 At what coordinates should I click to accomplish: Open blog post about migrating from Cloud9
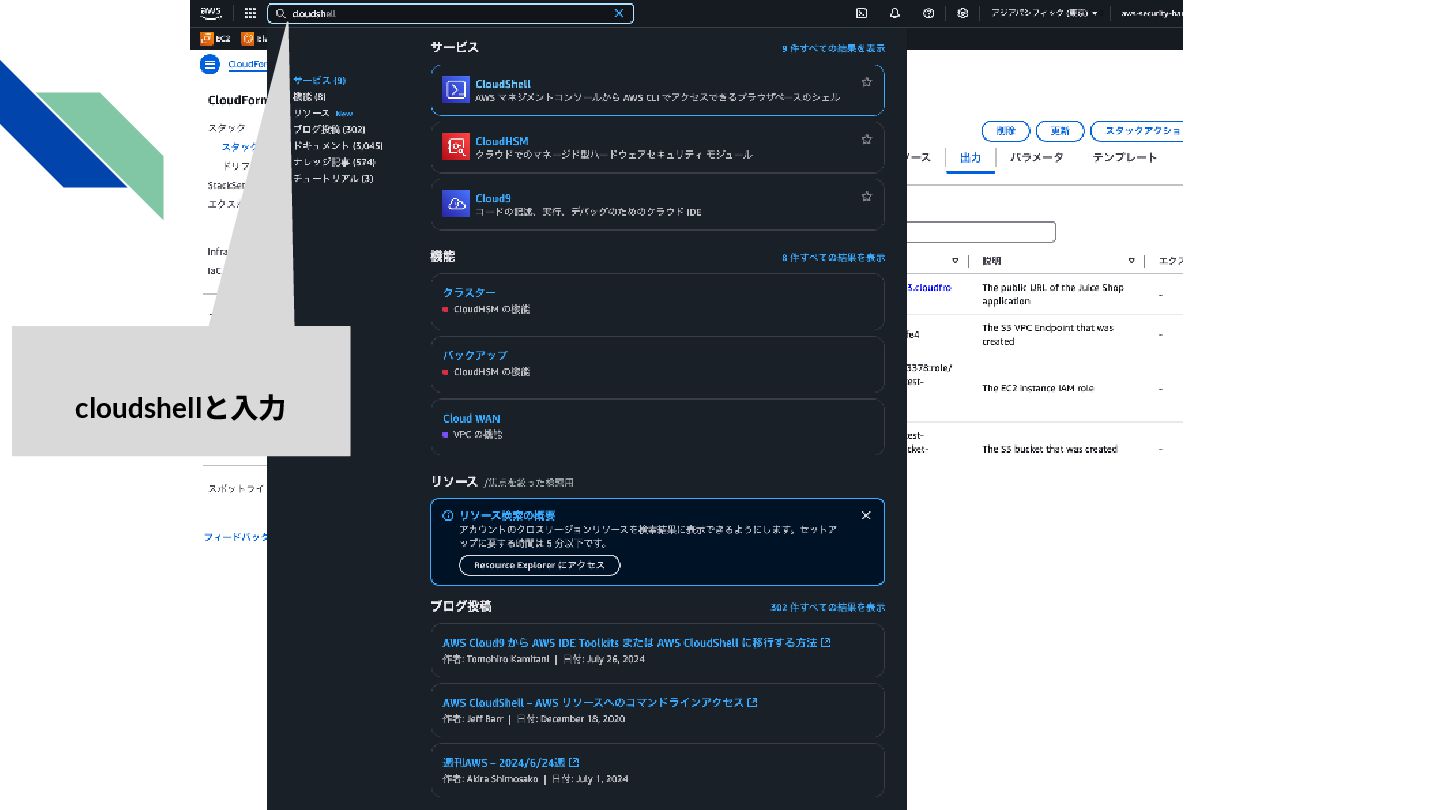point(636,643)
